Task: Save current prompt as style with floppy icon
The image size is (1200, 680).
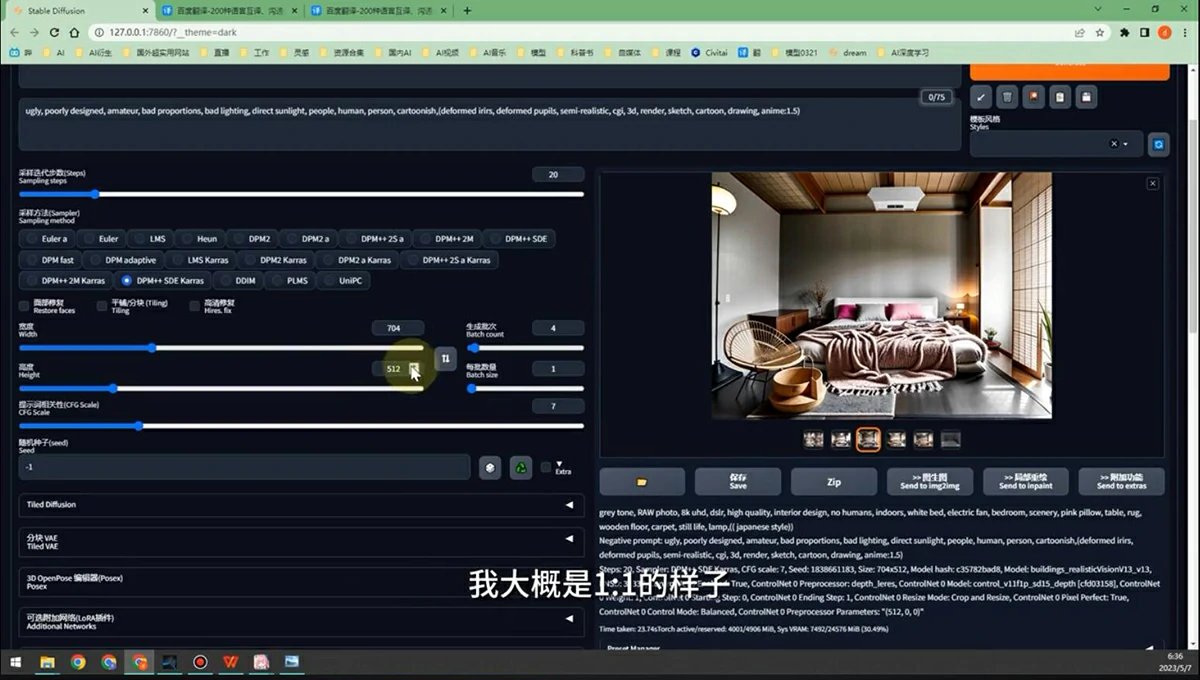Action: click(x=1086, y=97)
